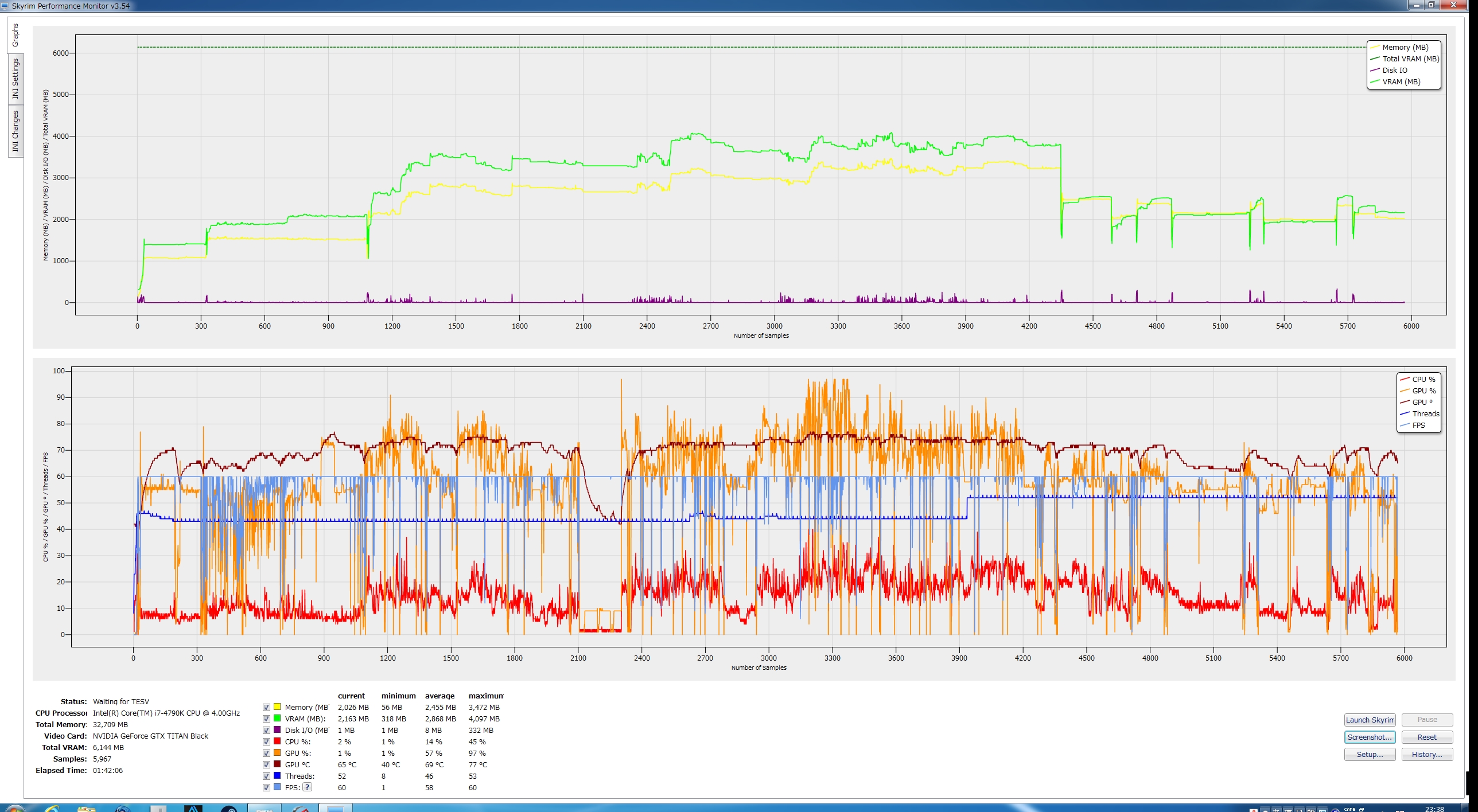This screenshot has height=812, width=1478.
Task: Take a capture with the Screenshot button
Action: 1370,737
